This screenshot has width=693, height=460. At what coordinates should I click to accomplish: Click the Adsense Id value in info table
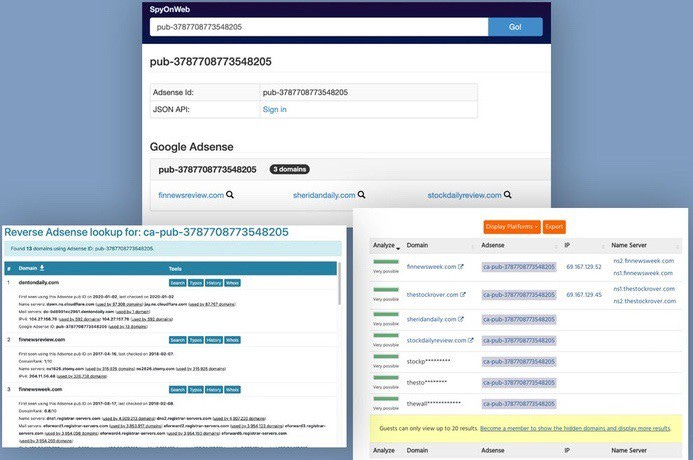305,92
